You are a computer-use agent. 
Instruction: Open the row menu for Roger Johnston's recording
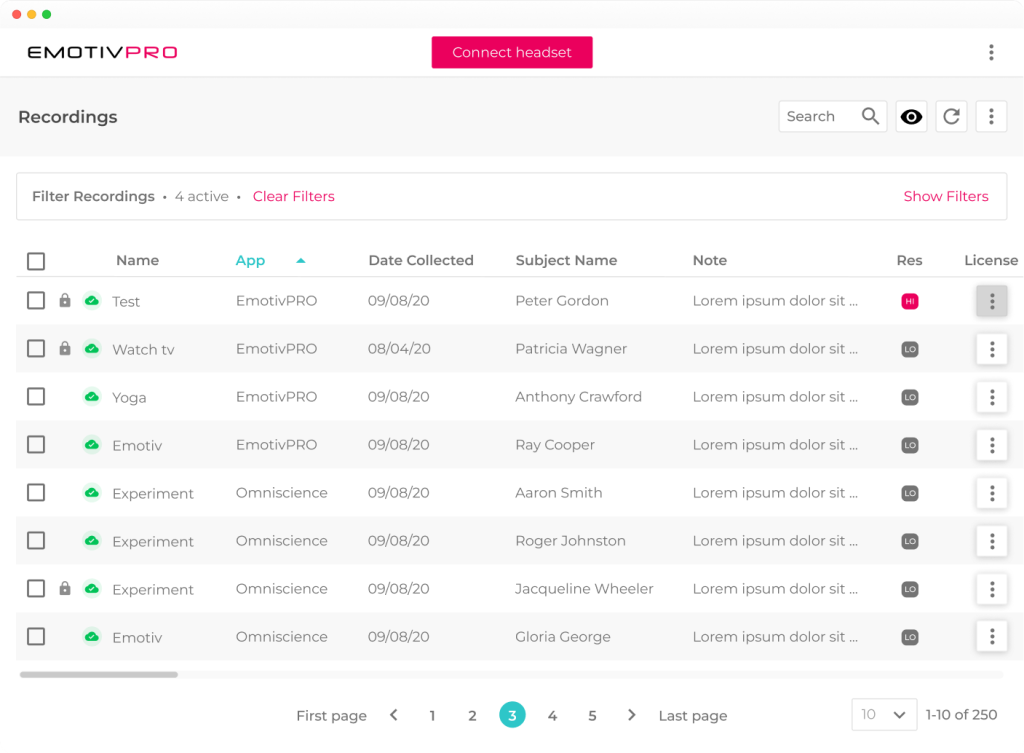[991, 541]
